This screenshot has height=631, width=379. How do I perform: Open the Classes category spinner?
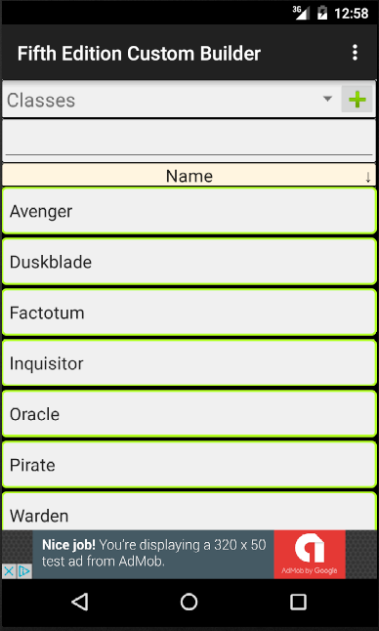171,99
